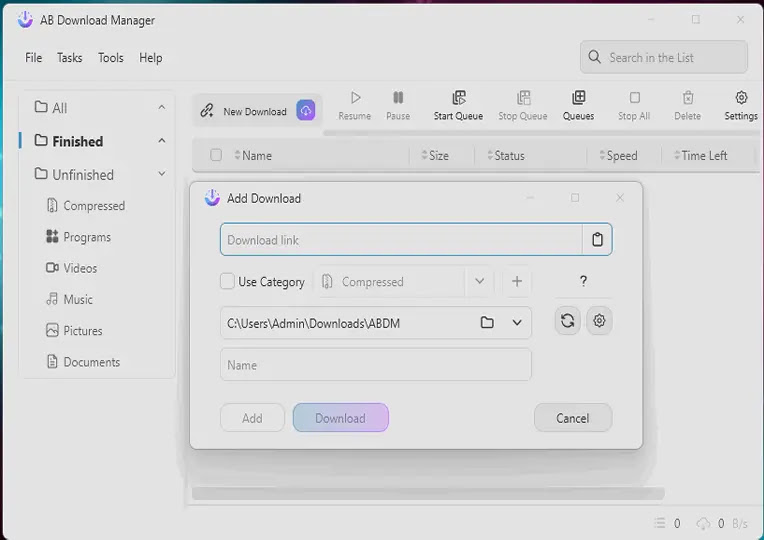Click the refresh icon in Add Download
The height and width of the screenshot is (540, 764).
tap(568, 321)
